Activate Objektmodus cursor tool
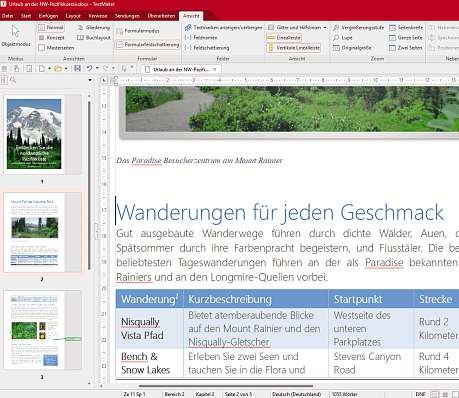The width and height of the screenshot is (459, 398). (16, 36)
